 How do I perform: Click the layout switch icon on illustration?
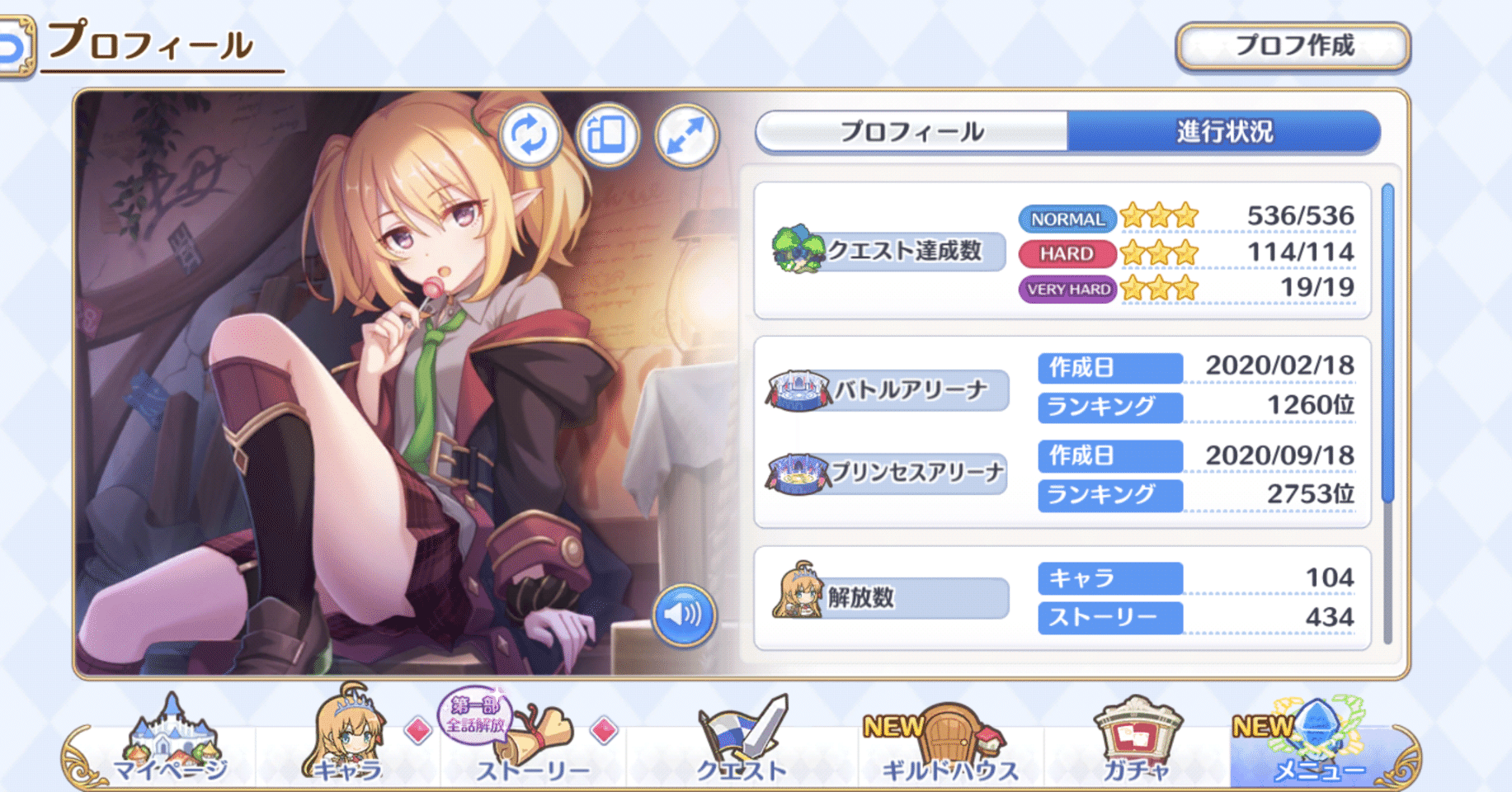click(608, 134)
